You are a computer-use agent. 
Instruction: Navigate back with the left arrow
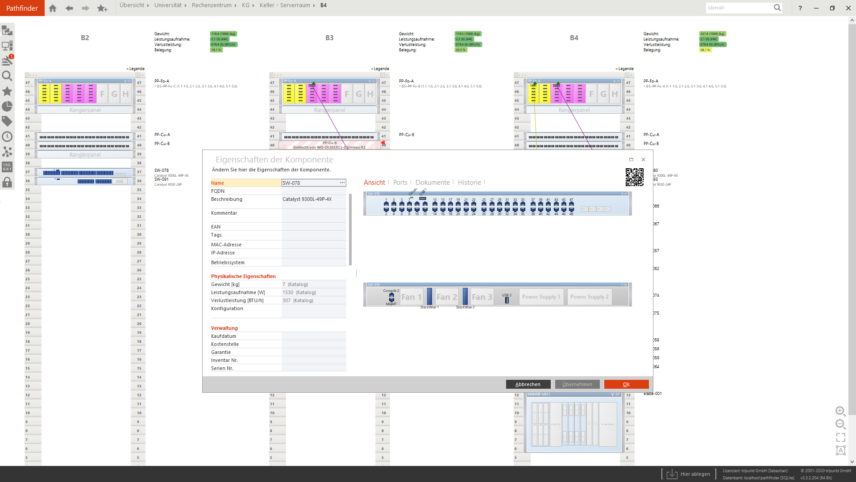pos(69,7)
